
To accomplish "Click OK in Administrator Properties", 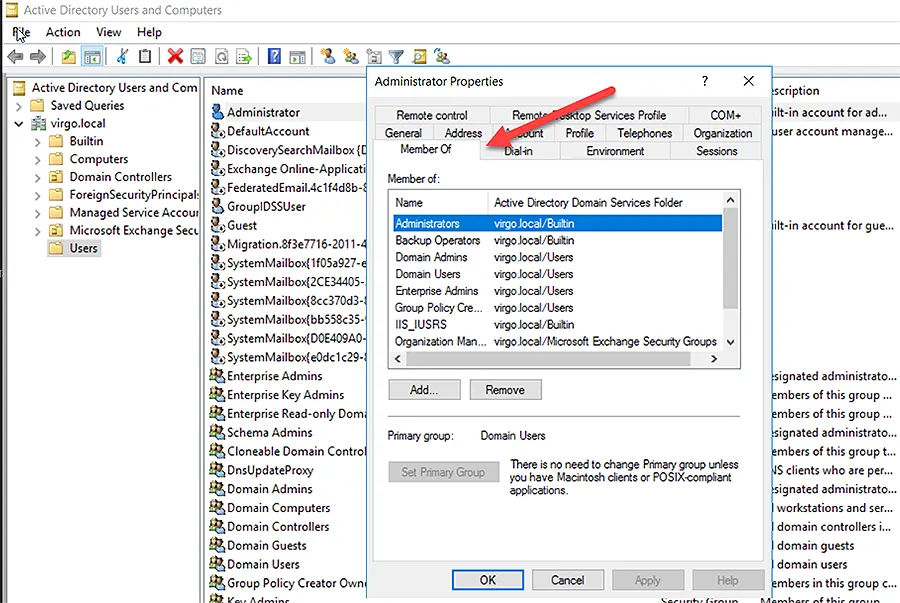I will click(488, 579).
